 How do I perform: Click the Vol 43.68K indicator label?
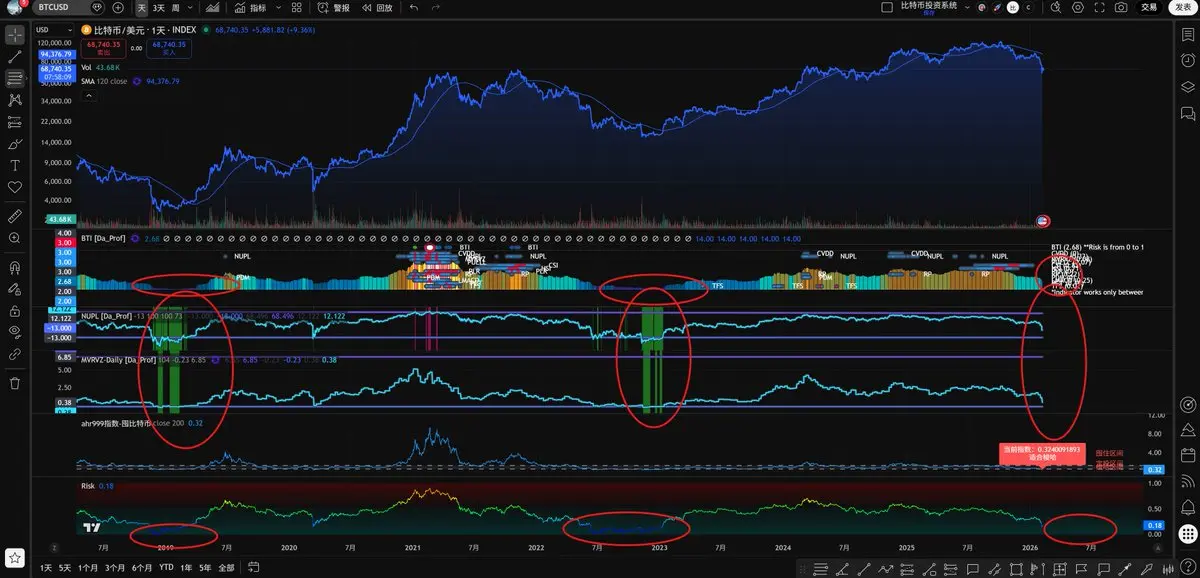(x=98, y=67)
